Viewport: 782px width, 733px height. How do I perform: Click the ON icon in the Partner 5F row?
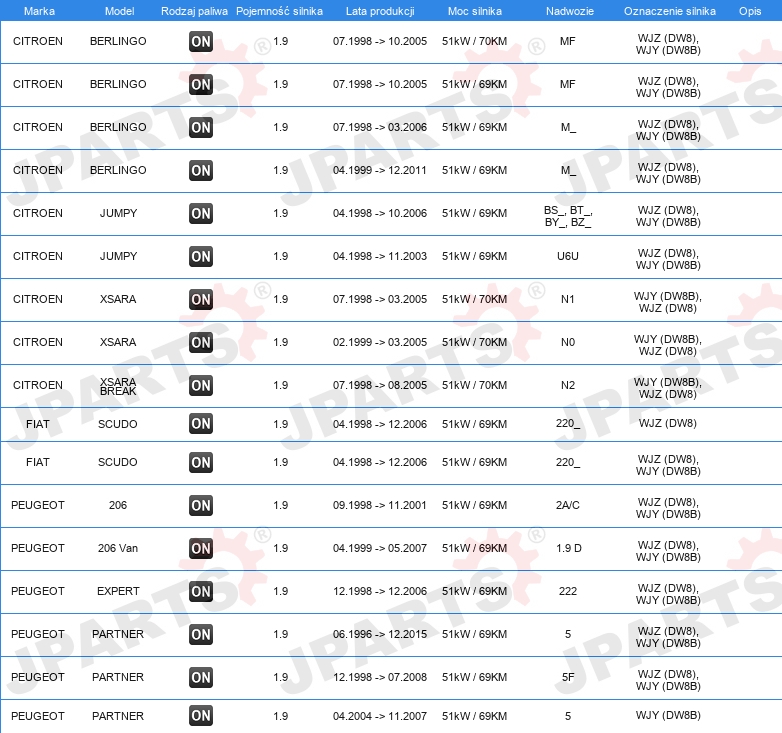tap(201, 677)
